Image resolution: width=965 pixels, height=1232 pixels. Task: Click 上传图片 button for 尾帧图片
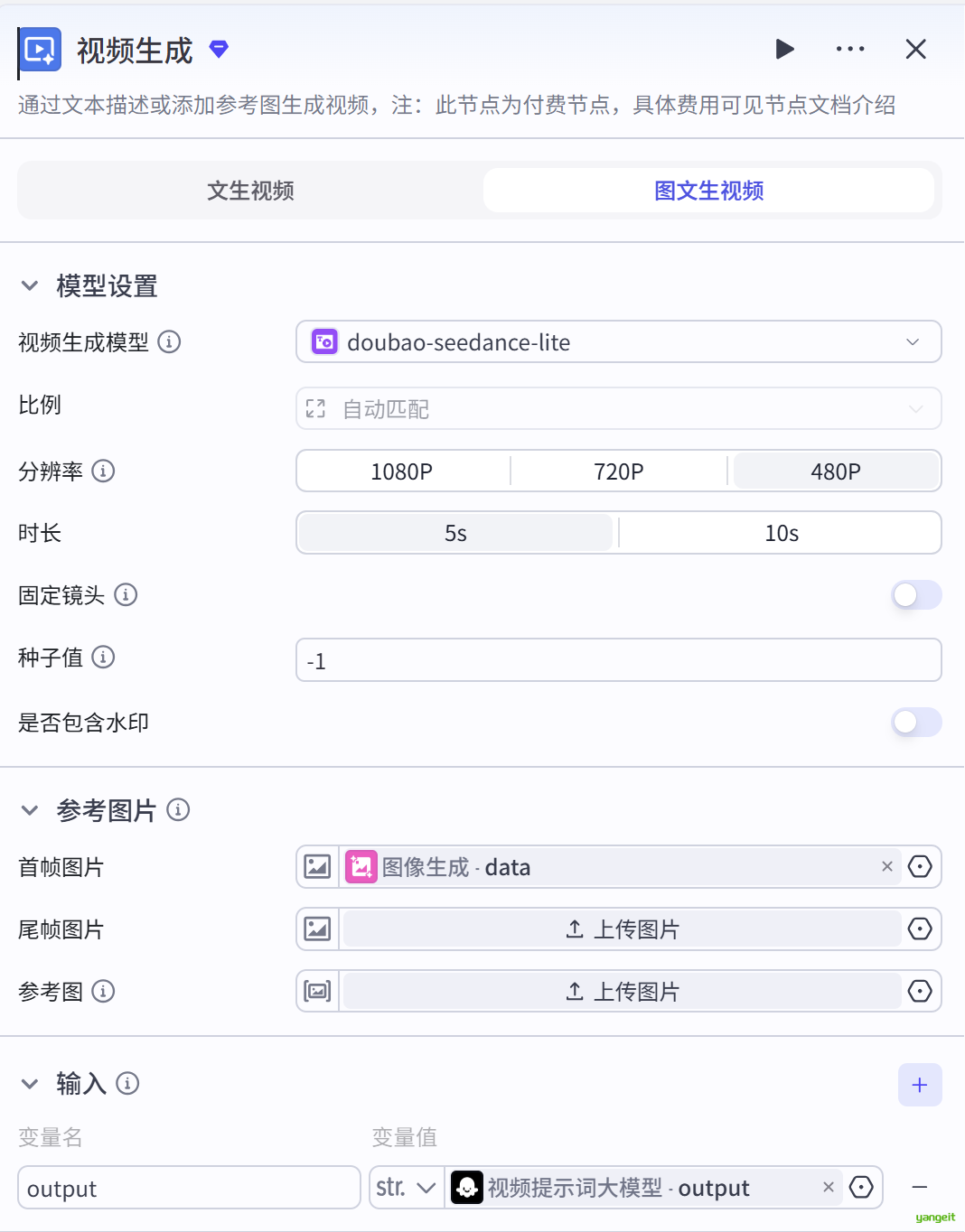coord(622,929)
